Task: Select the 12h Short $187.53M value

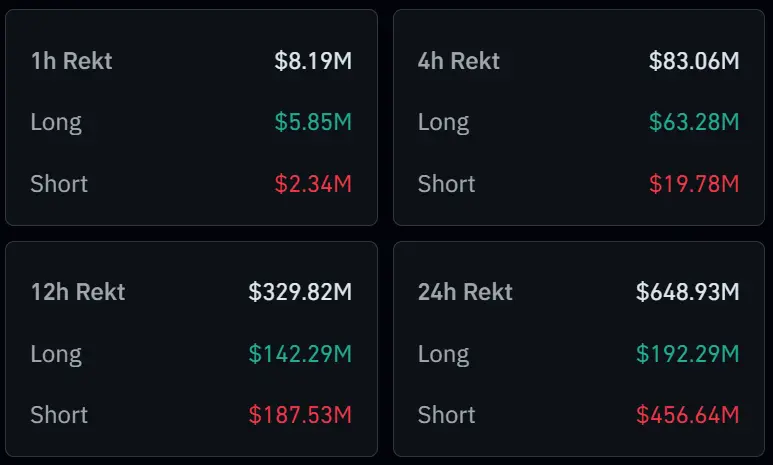Action: pos(300,415)
